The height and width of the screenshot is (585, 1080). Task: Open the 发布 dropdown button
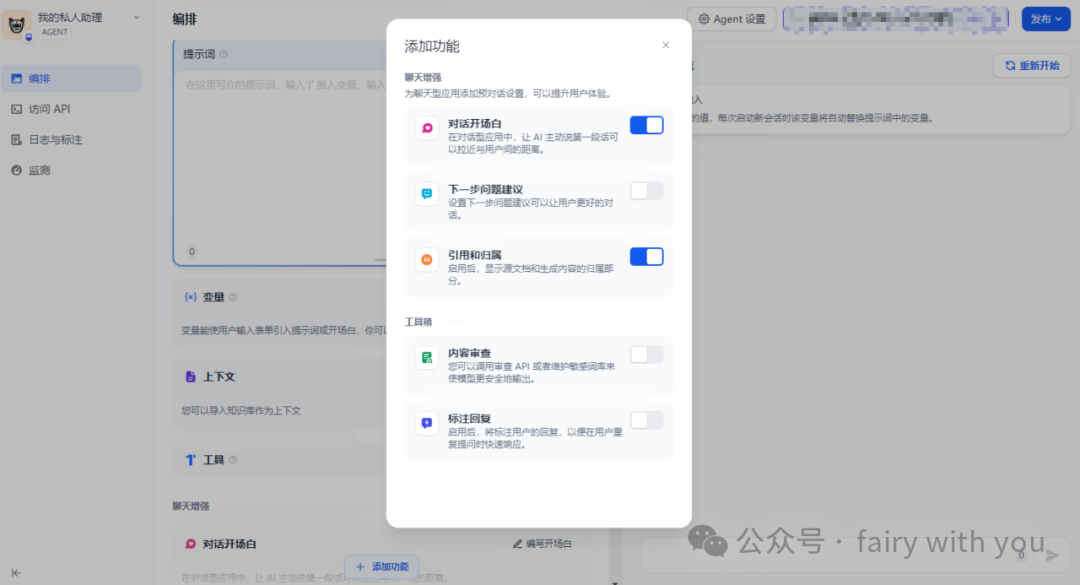tap(1046, 19)
